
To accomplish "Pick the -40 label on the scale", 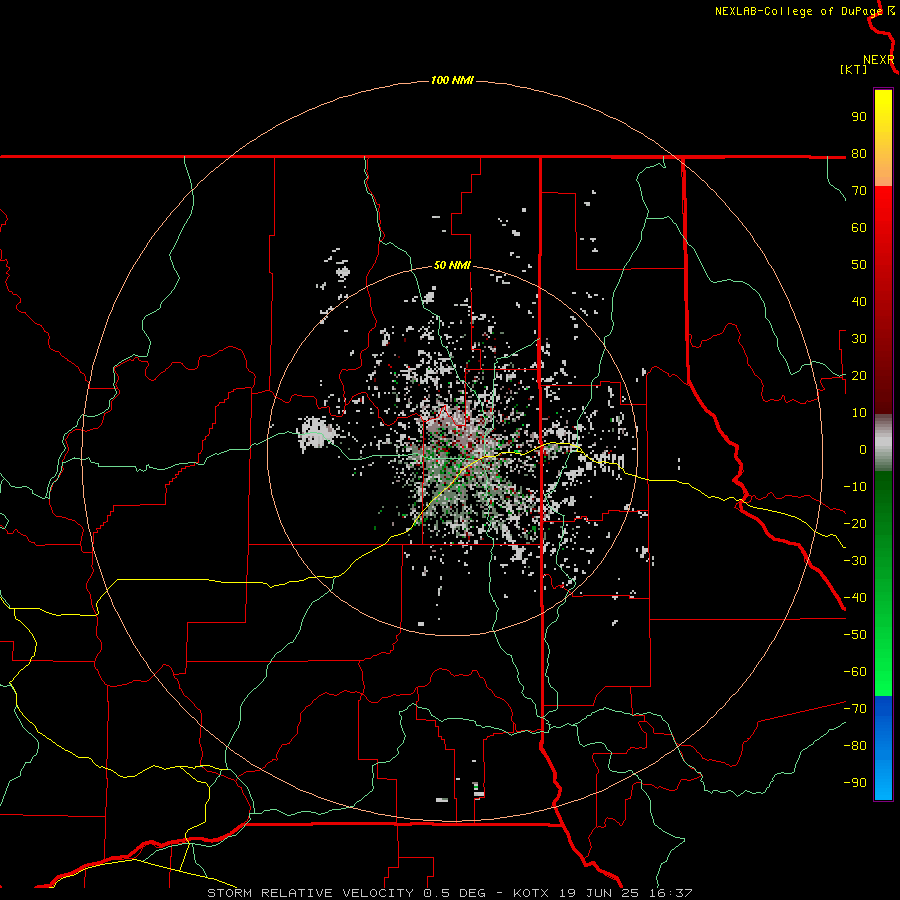I will tap(855, 598).
